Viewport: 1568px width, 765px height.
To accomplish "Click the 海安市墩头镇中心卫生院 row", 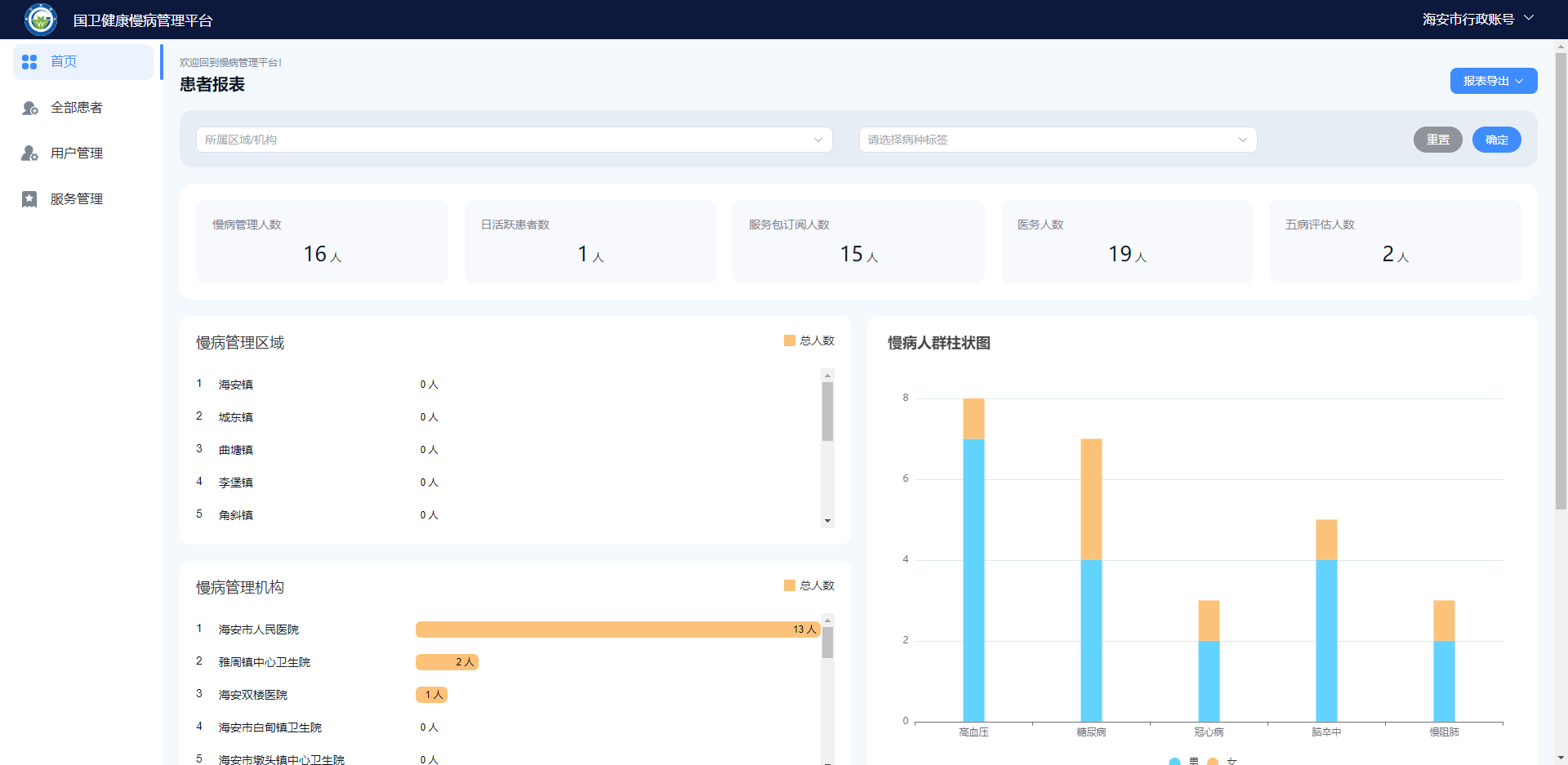I will click(x=506, y=759).
